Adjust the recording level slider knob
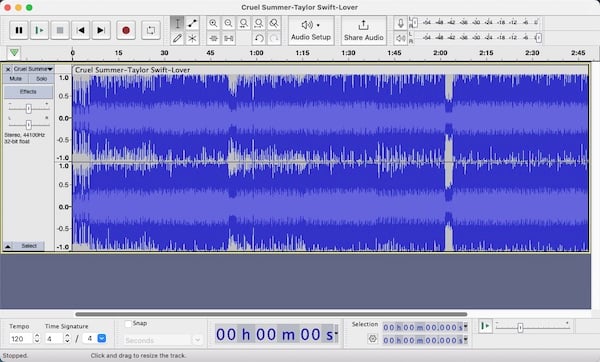The width and height of the screenshot is (600, 362). [415, 23]
